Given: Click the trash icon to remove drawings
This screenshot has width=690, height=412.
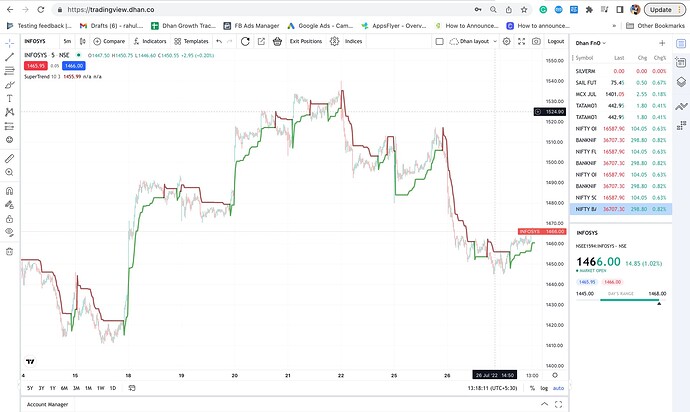Looking at the screenshot, I should (9, 252).
